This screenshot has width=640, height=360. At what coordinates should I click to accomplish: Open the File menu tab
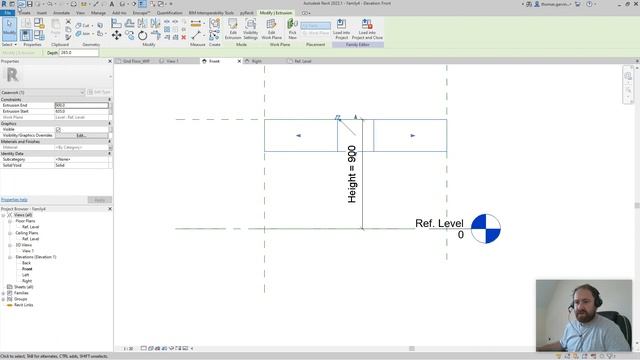[8, 13]
